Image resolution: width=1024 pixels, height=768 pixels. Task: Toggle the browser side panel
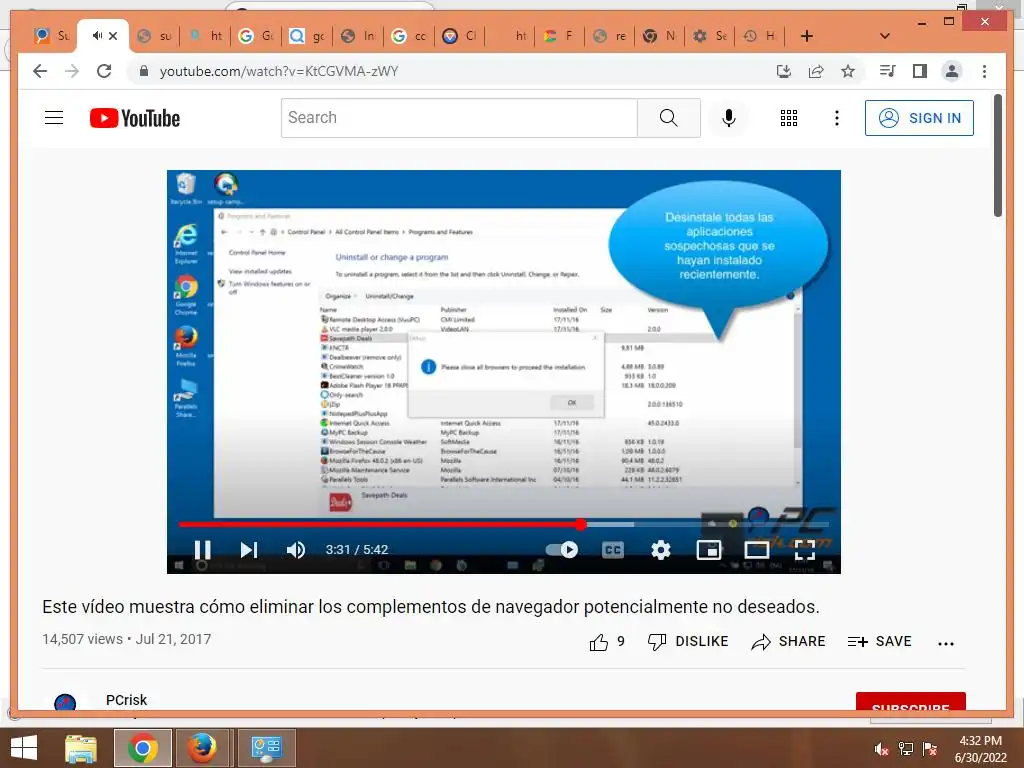tap(920, 71)
